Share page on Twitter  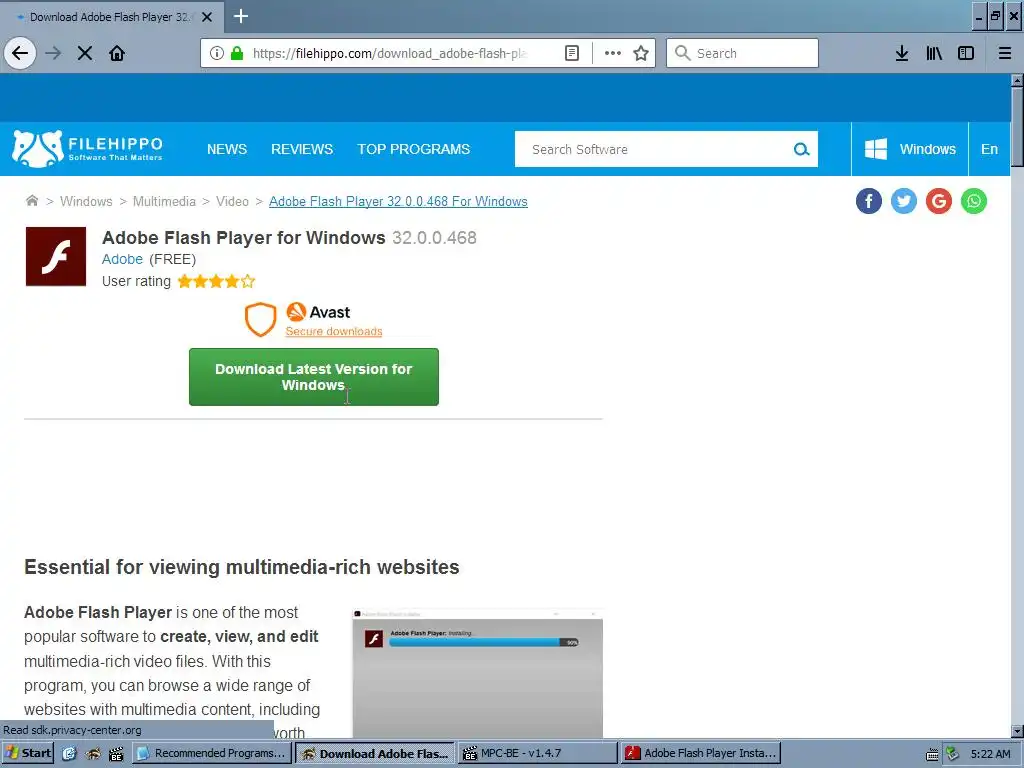(904, 201)
